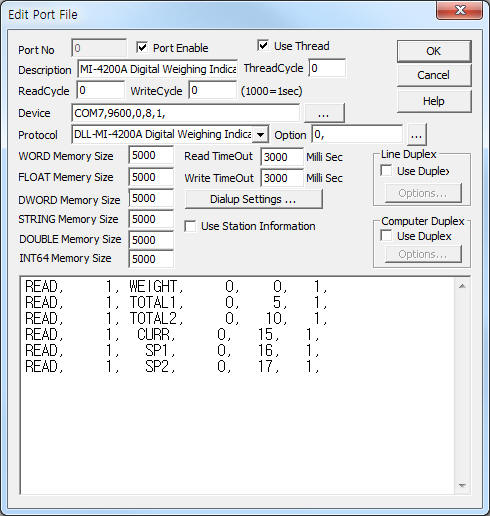The height and width of the screenshot is (516, 490).
Task: Enable Use Station Information checkbox
Action: coord(190,226)
